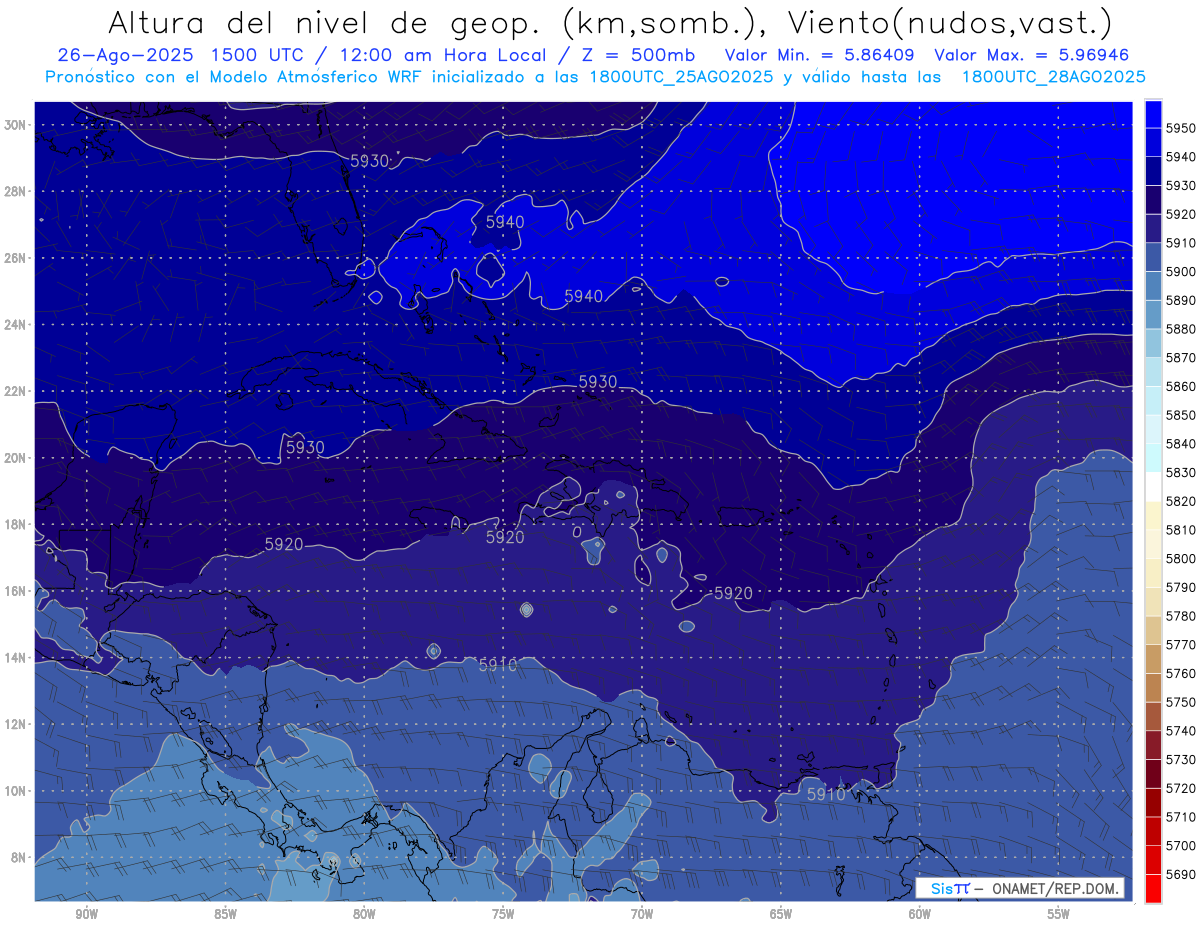Image resolution: width=1200 pixels, height=927 pixels.
Task: Click the 5820 colorbar value
Action: (x=1181, y=501)
